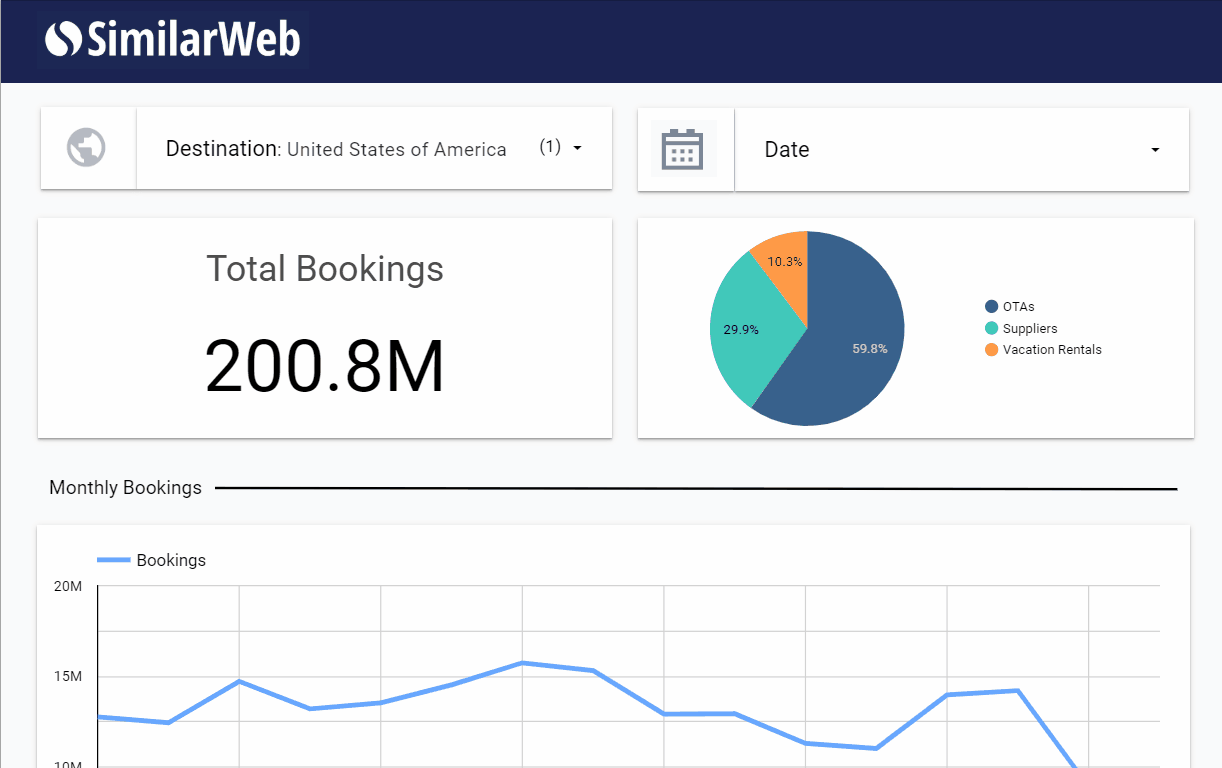Click the globe icon beside Destination filter
This screenshot has width=1222, height=768.
[x=87, y=147]
